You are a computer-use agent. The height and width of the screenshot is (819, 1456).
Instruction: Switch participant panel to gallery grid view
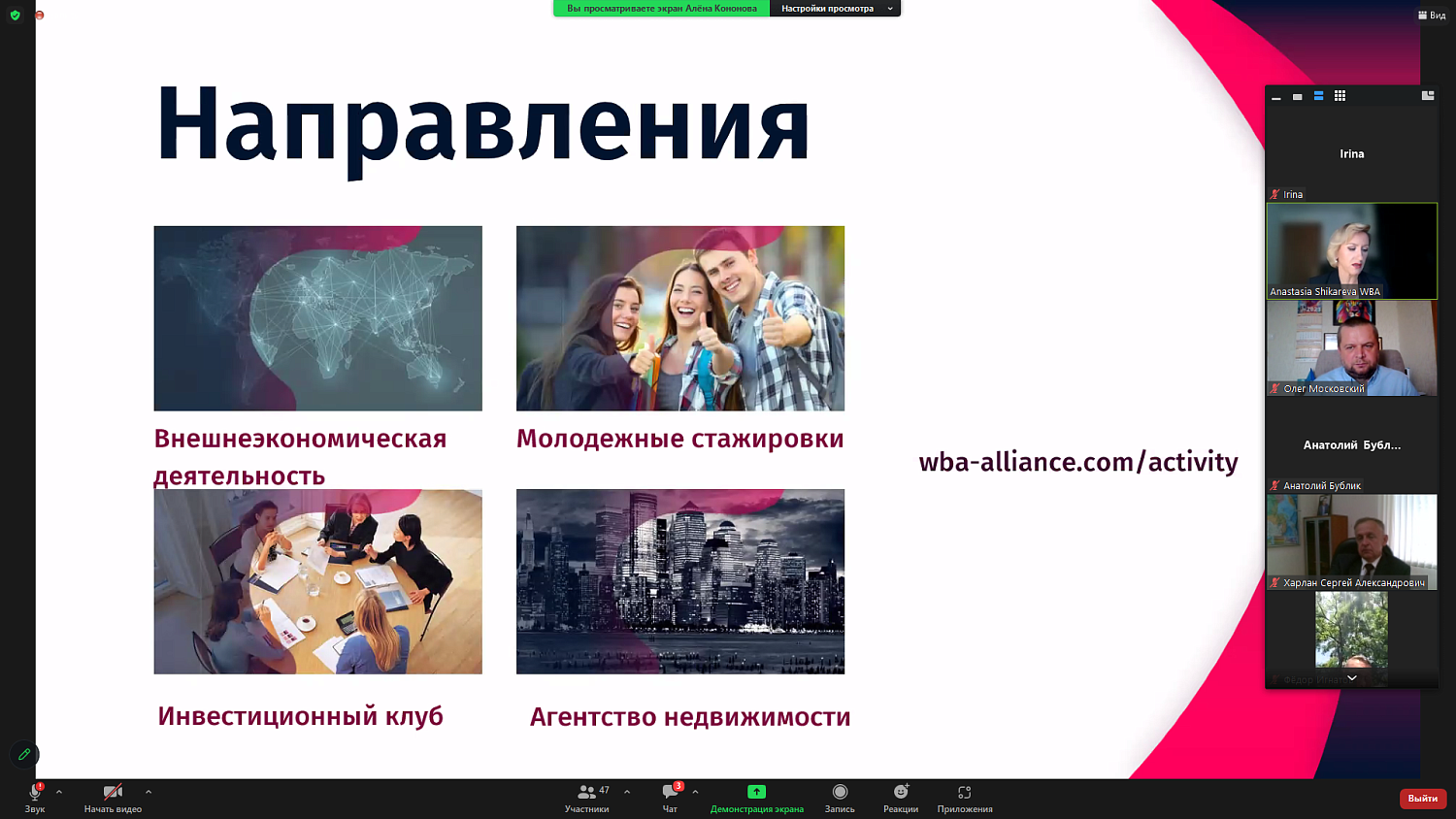coord(1340,95)
